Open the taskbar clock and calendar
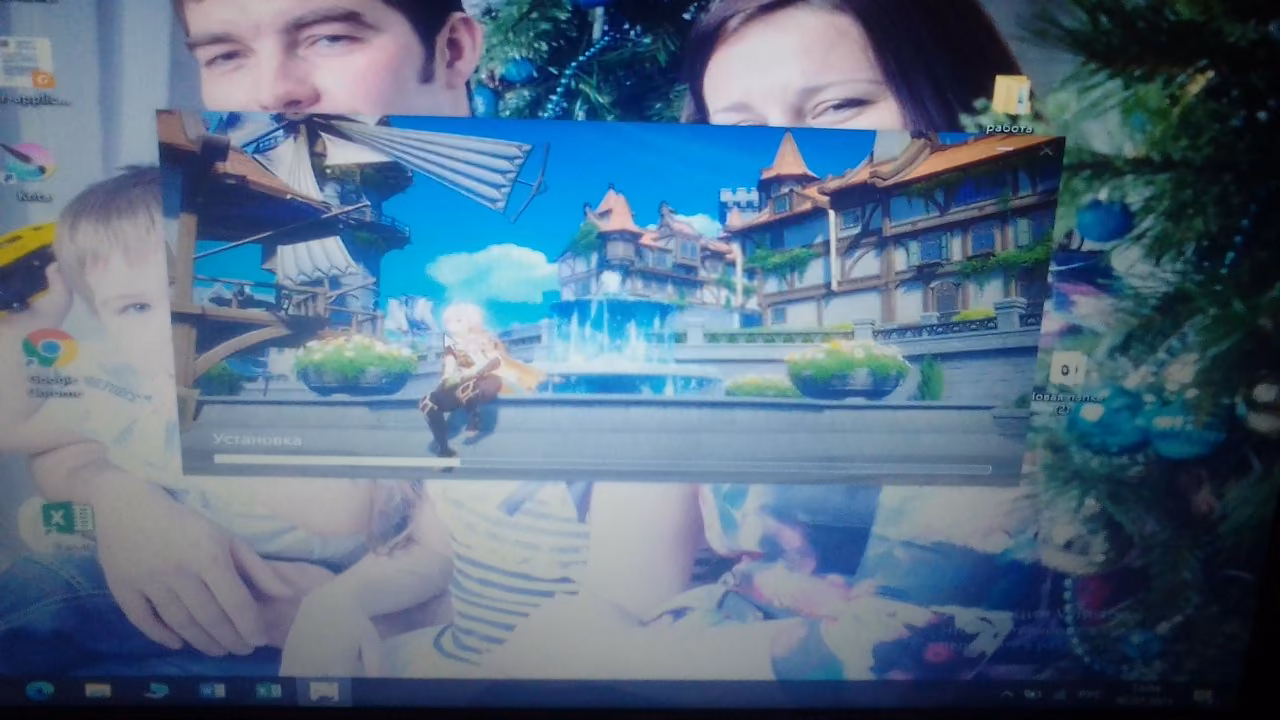The image size is (1280, 720). click(1147, 696)
